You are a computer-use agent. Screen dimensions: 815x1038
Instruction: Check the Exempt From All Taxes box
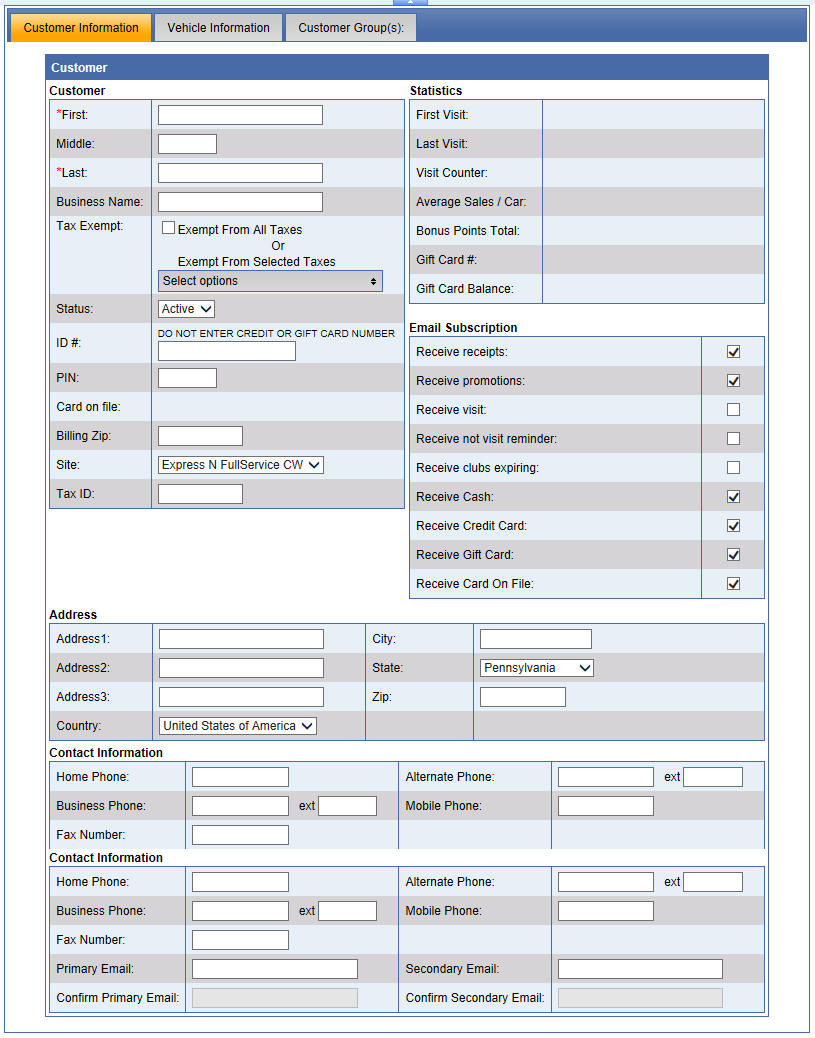[168, 228]
